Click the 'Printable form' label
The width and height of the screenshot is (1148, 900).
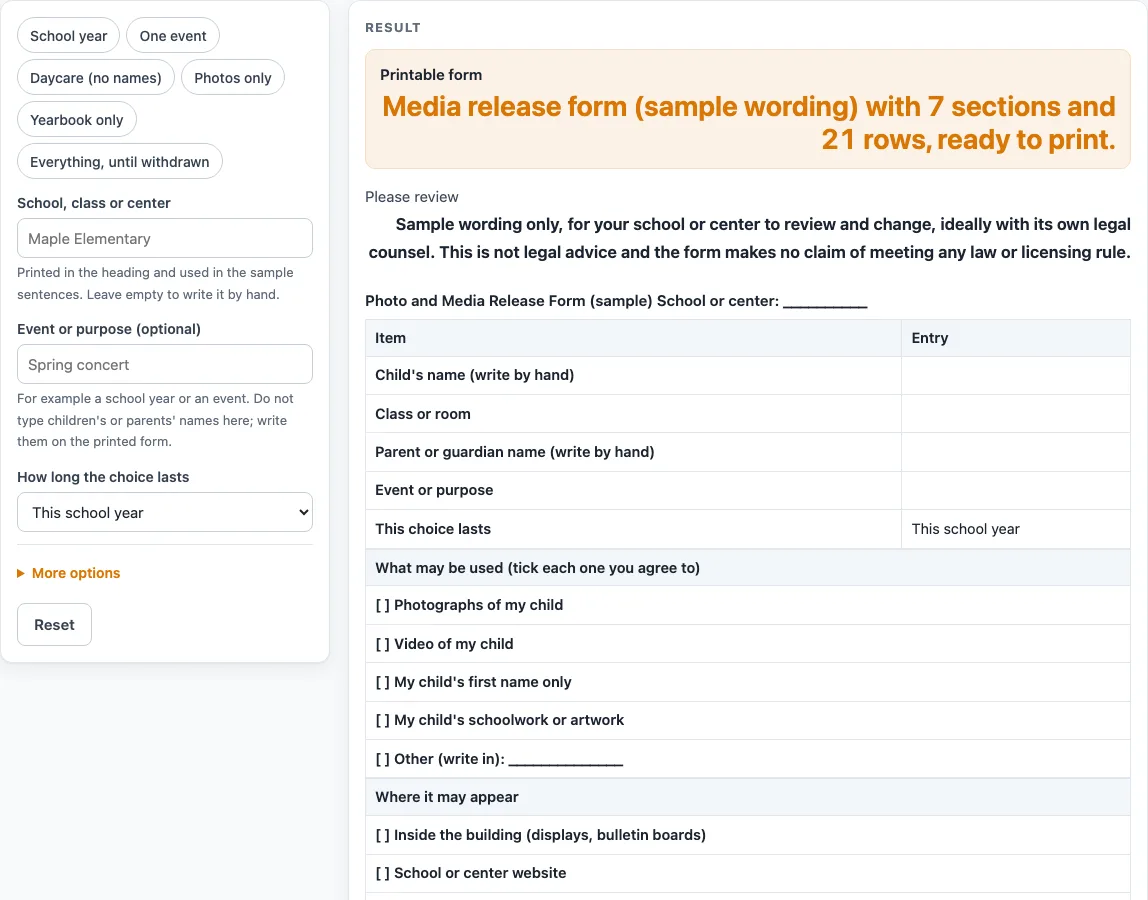[430, 75]
